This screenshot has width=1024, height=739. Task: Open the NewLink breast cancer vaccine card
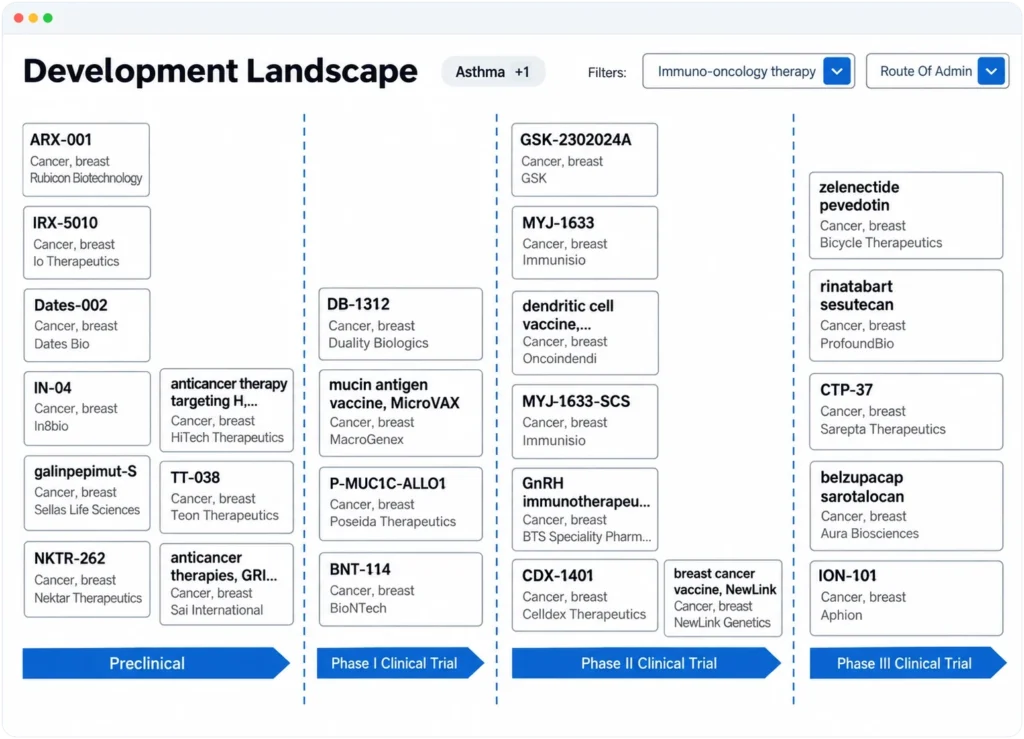click(x=723, y=597)
